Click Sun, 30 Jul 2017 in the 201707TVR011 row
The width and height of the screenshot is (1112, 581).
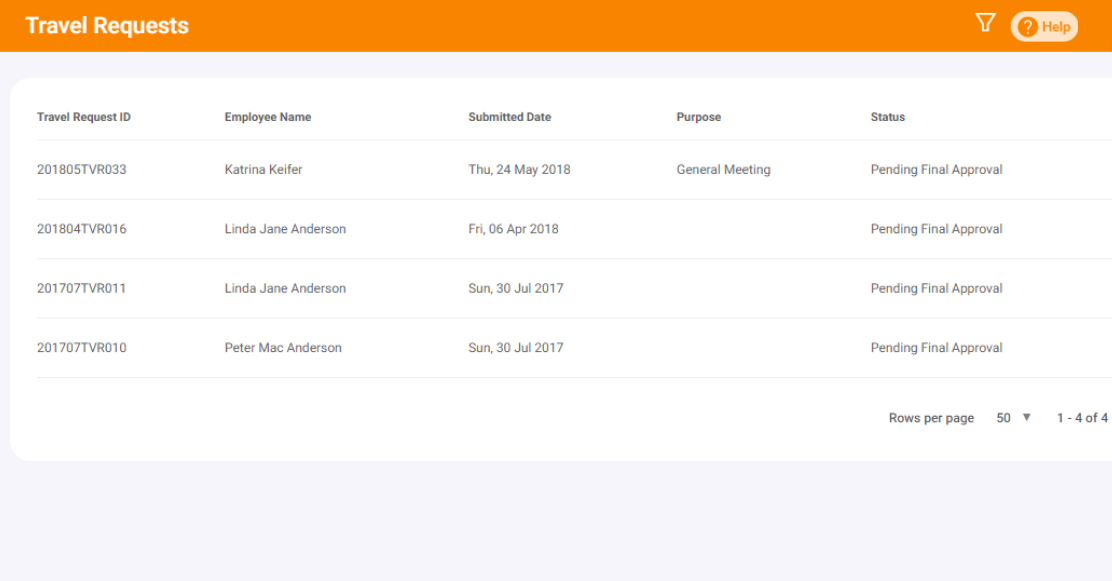coord(516,289)
